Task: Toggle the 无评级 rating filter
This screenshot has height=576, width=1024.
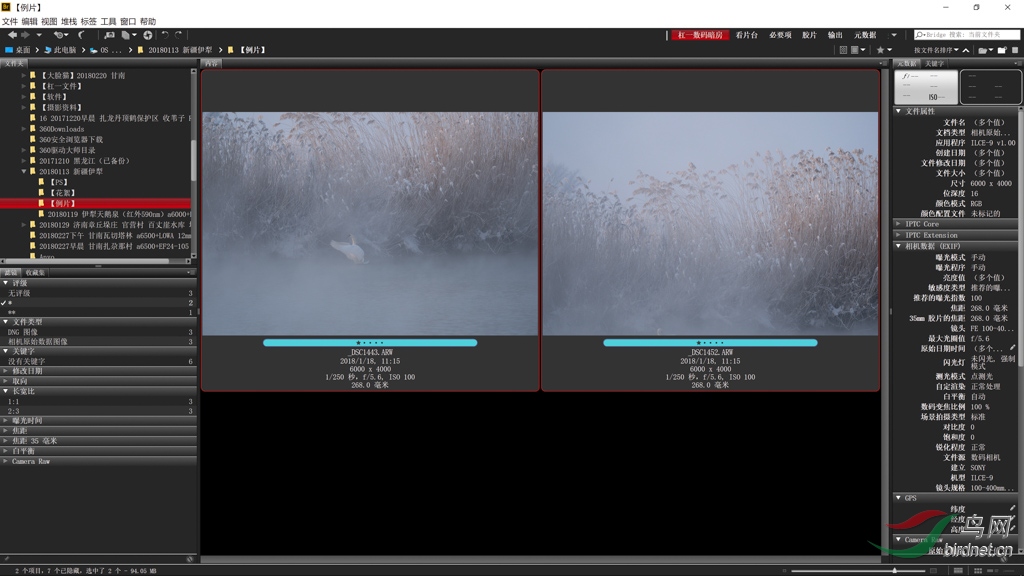Action: tap(20, 293)
